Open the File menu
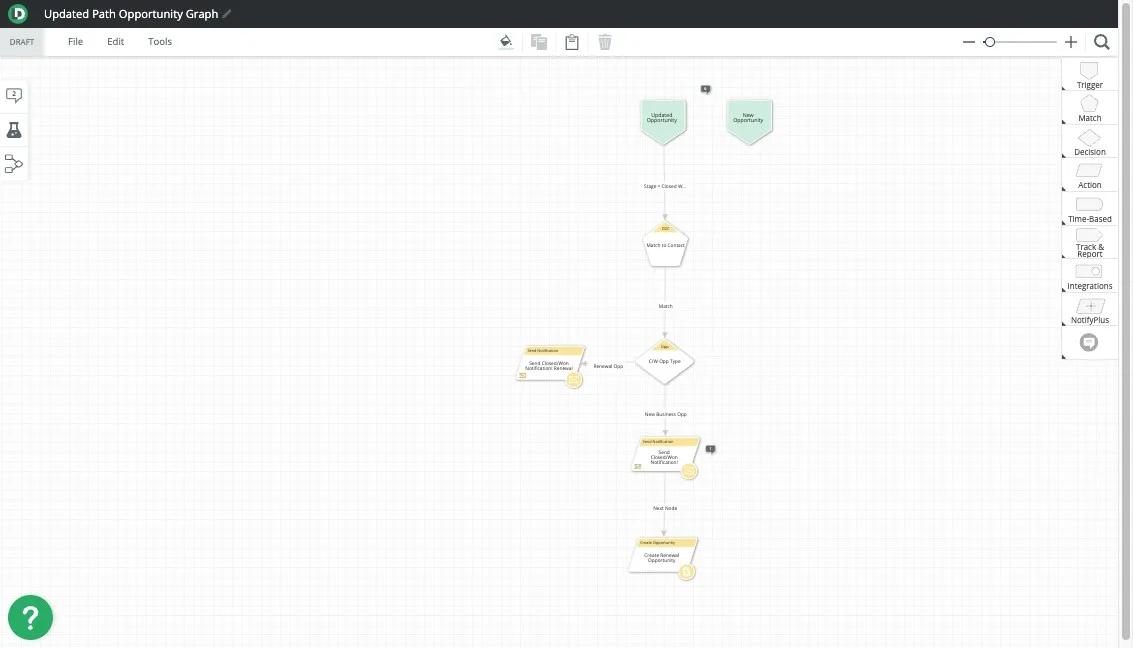Image resolution: width=1133 pixels, height=648 pixels. (x=75, y=42)
